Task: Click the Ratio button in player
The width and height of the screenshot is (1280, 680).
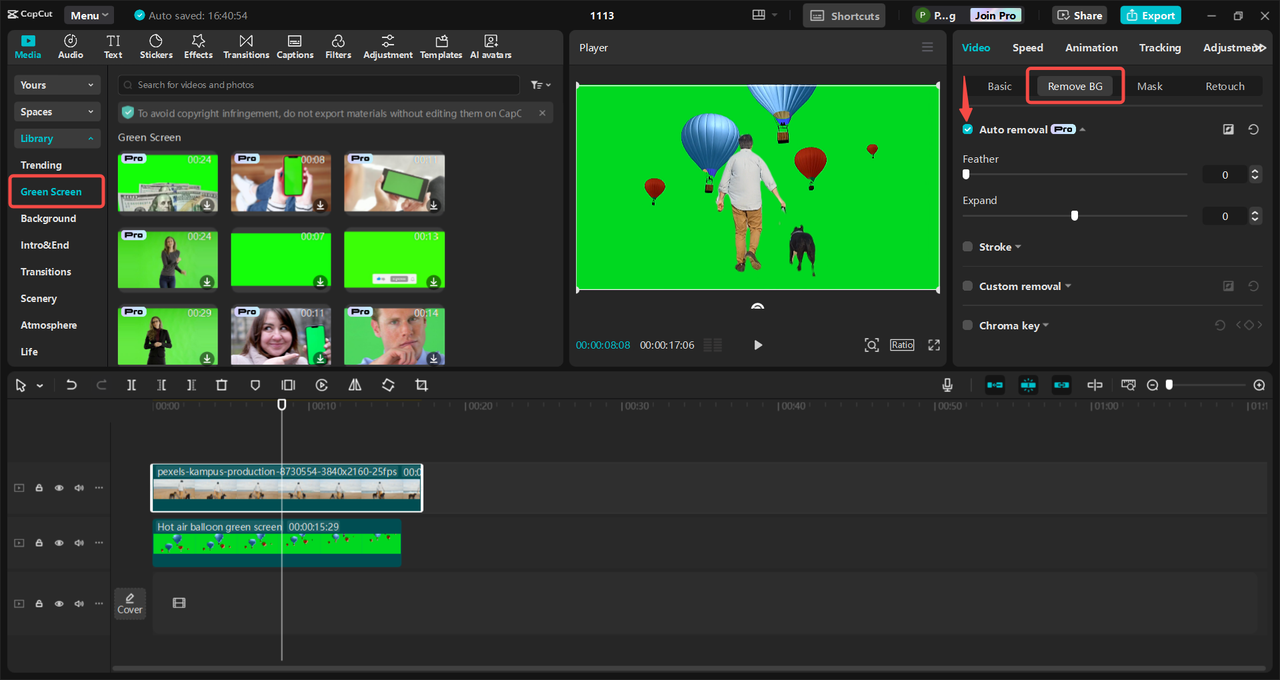Action: (x=902, y=344)
